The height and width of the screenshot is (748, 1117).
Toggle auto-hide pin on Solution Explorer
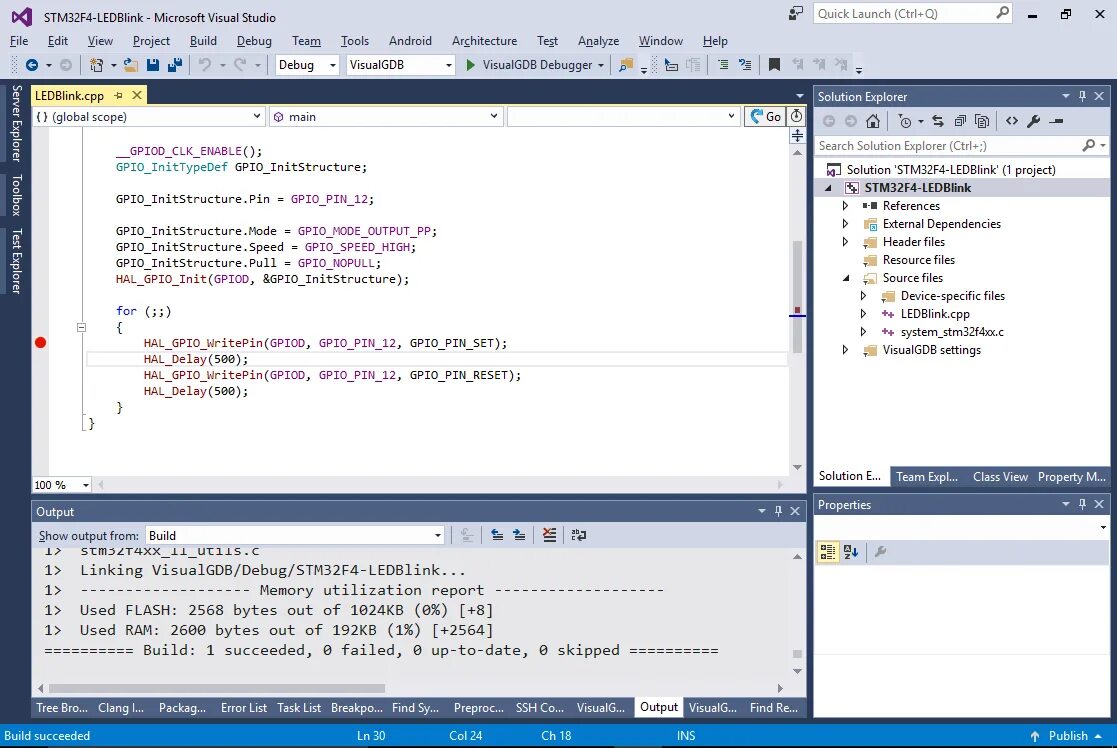1084,96
